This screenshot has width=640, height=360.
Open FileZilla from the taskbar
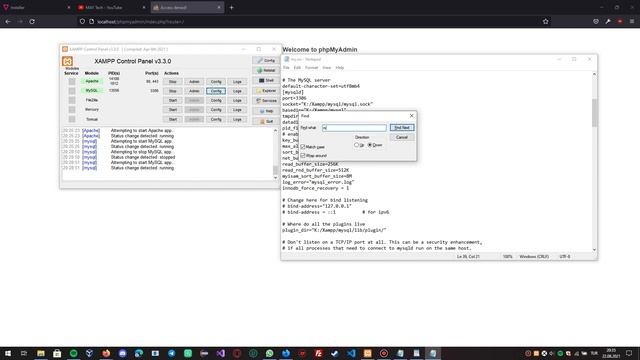pyautogui.click(x=318, y=353)
